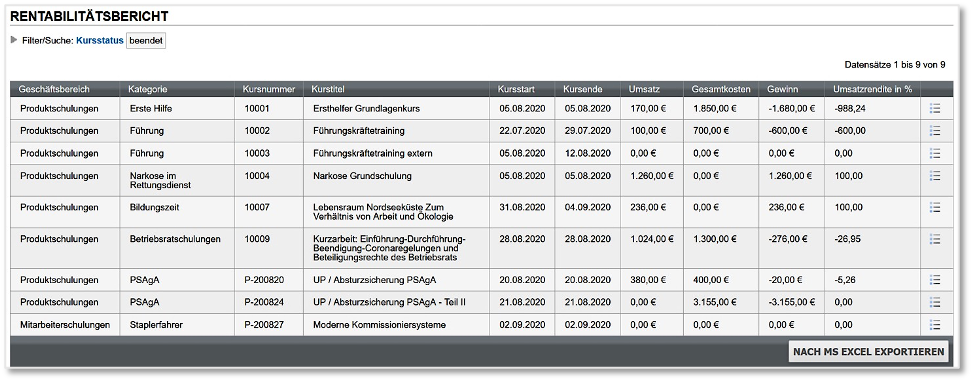Image resolution: width=972 pixels, height=382 pixels.
Task: Open actions menu icon for course 10002
Action: coord(935,131)
